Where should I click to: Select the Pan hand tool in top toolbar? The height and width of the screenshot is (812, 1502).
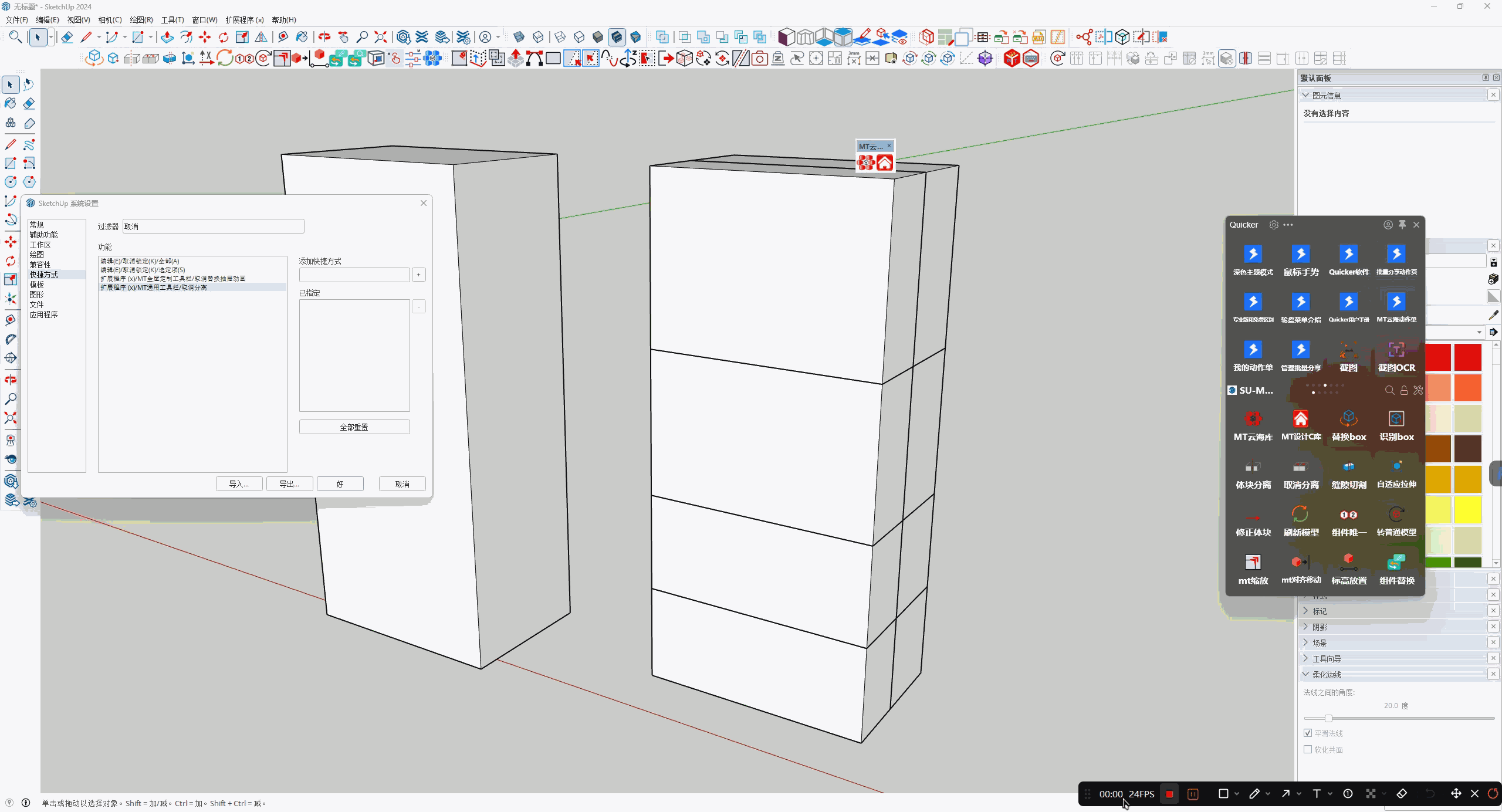[343, 38]
